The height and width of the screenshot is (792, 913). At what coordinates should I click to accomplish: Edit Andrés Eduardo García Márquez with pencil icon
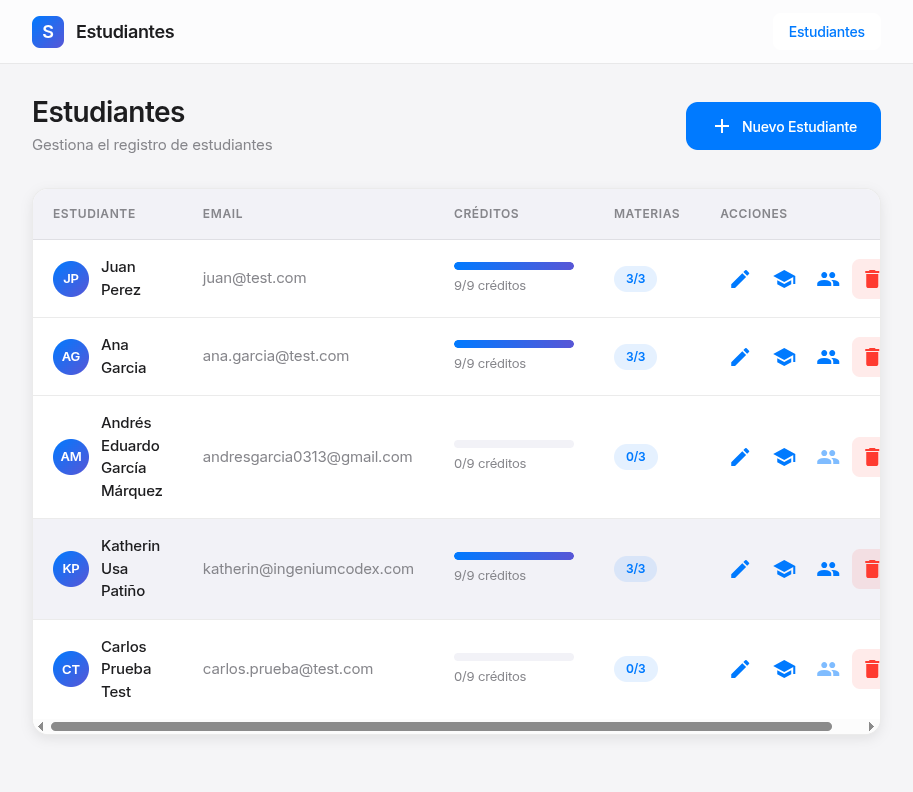click(x=740, y=457)
